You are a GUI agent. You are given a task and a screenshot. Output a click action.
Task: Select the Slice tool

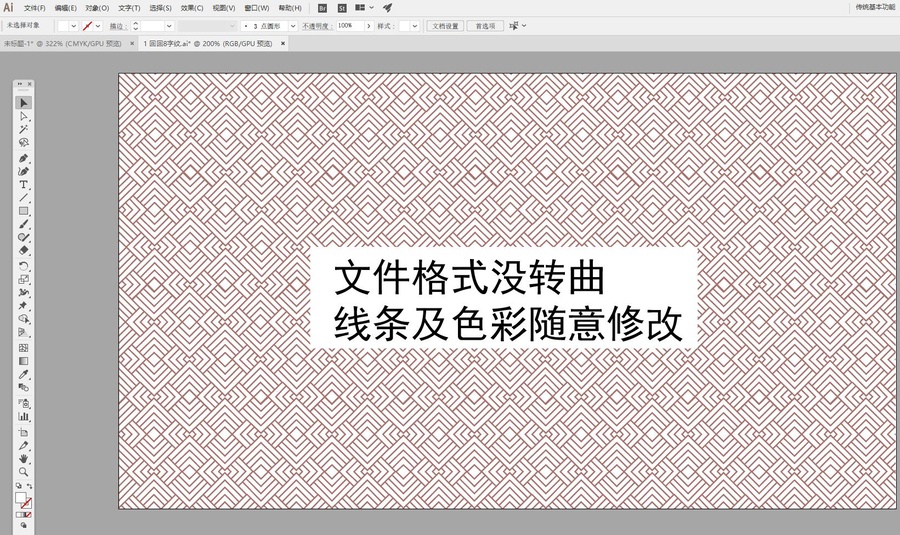[x=24, y=445]
